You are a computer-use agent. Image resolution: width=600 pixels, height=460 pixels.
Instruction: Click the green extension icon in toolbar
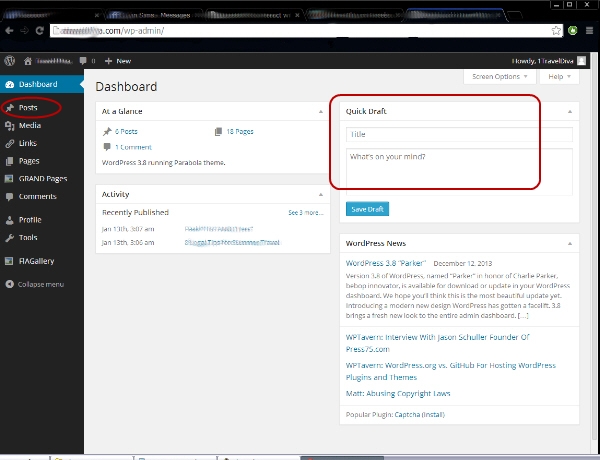pyautogui.click(x=573, y=31)
